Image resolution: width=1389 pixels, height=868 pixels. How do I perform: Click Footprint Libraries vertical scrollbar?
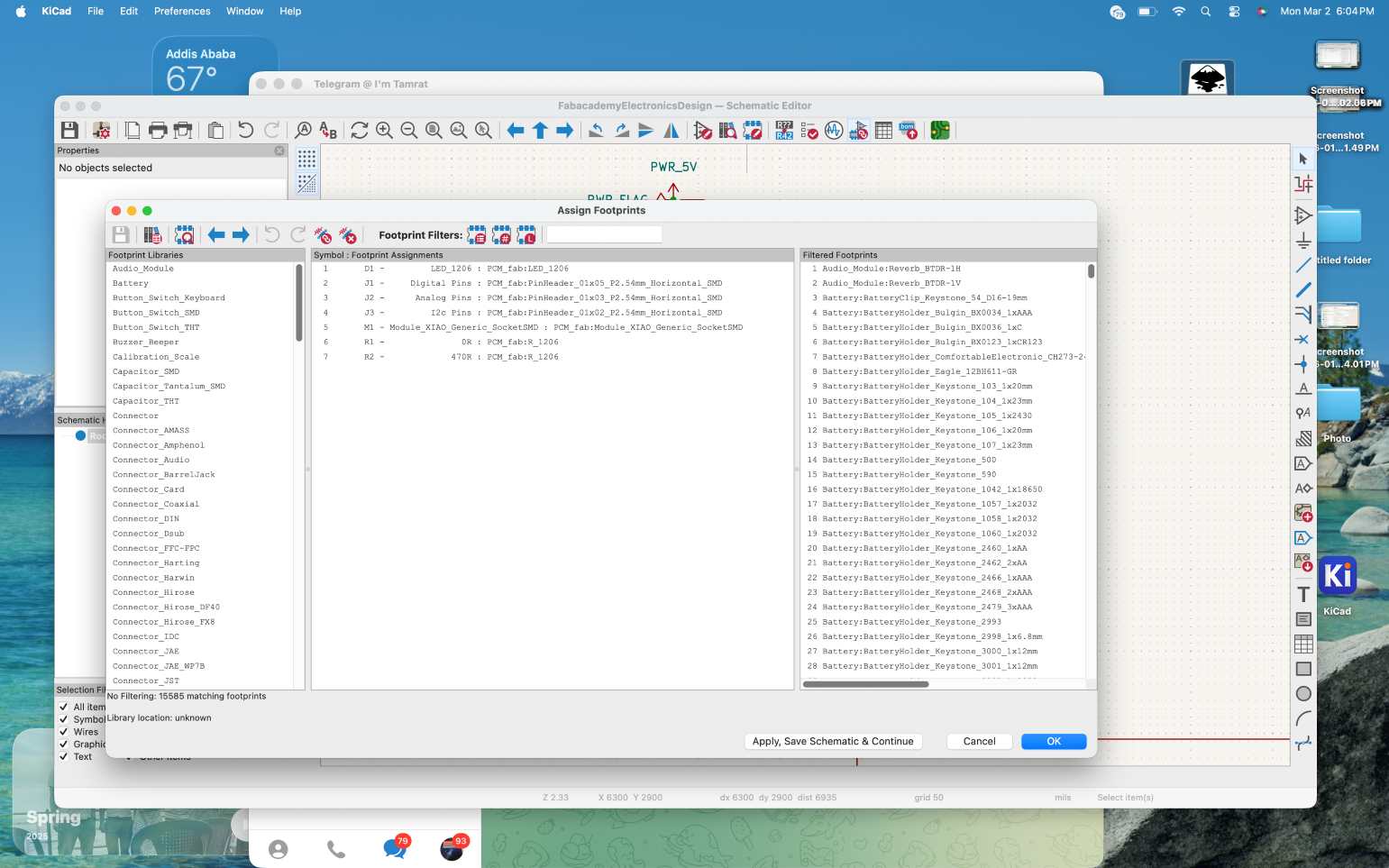[299, 303]
